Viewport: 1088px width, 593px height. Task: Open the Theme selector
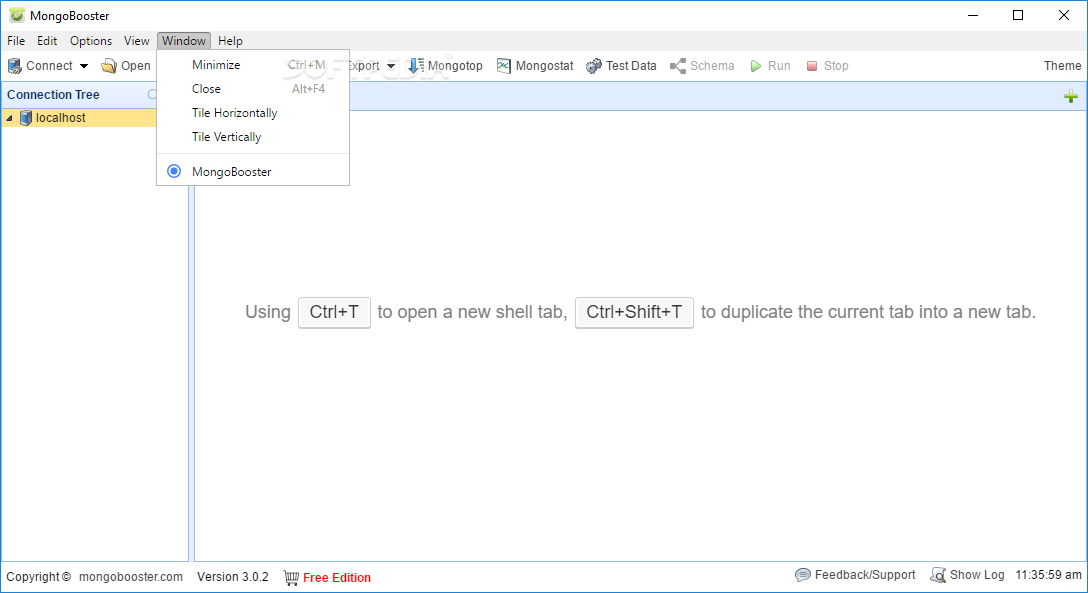[x=1062, y=66]
